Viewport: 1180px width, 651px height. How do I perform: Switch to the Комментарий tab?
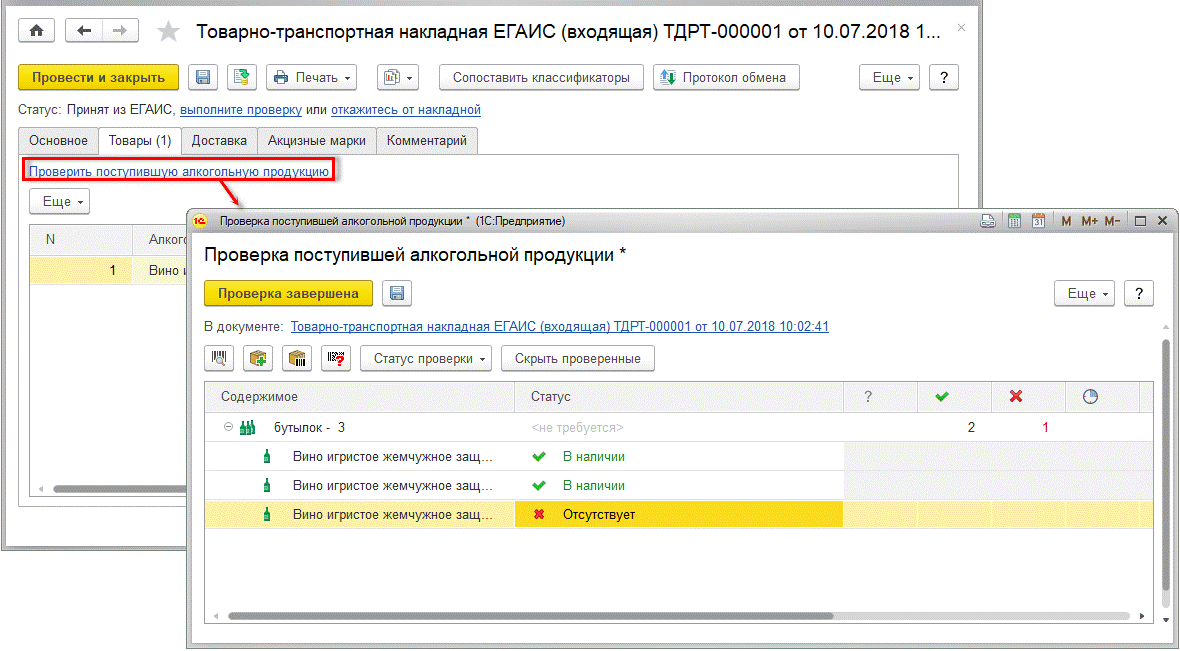(427, 141)
